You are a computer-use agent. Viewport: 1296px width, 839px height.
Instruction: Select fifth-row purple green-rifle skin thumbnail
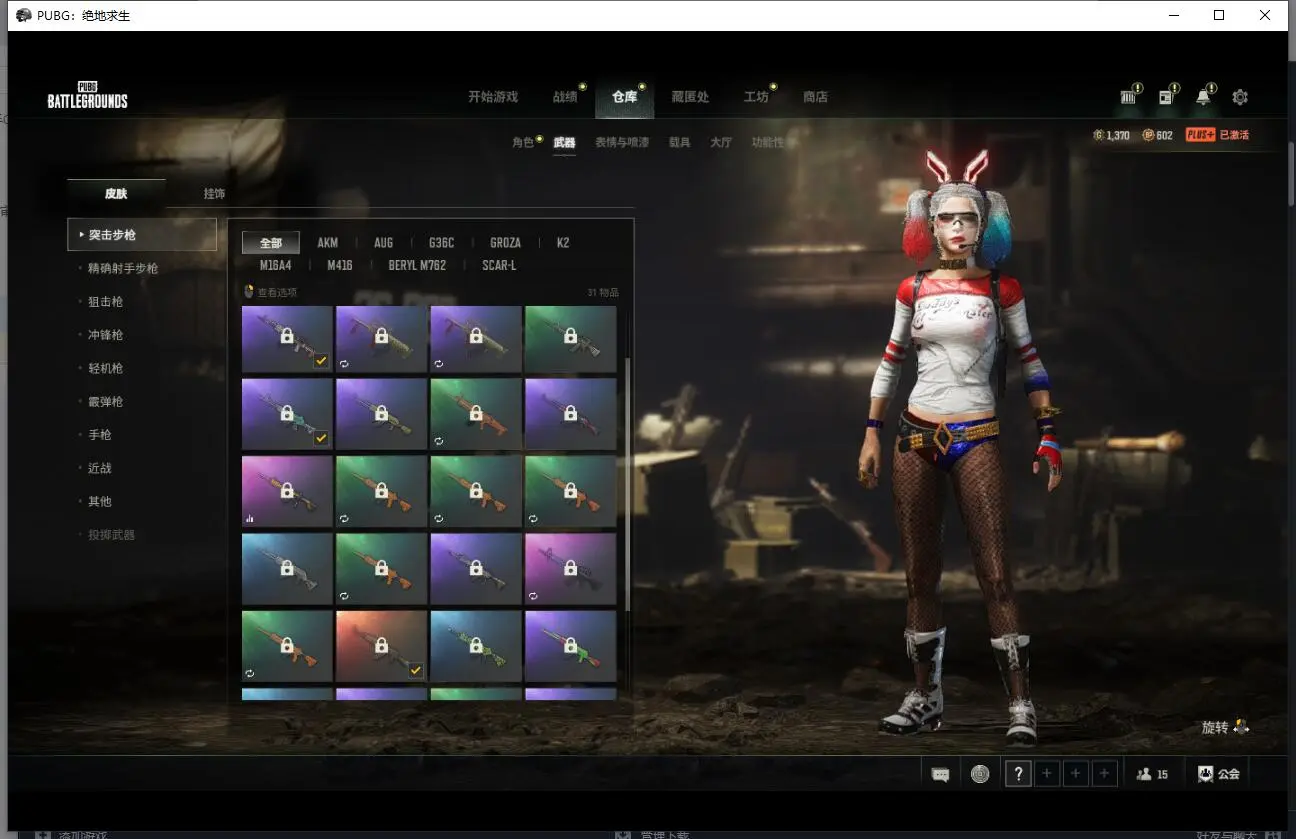pyautogui.click(x=570, y=645)
